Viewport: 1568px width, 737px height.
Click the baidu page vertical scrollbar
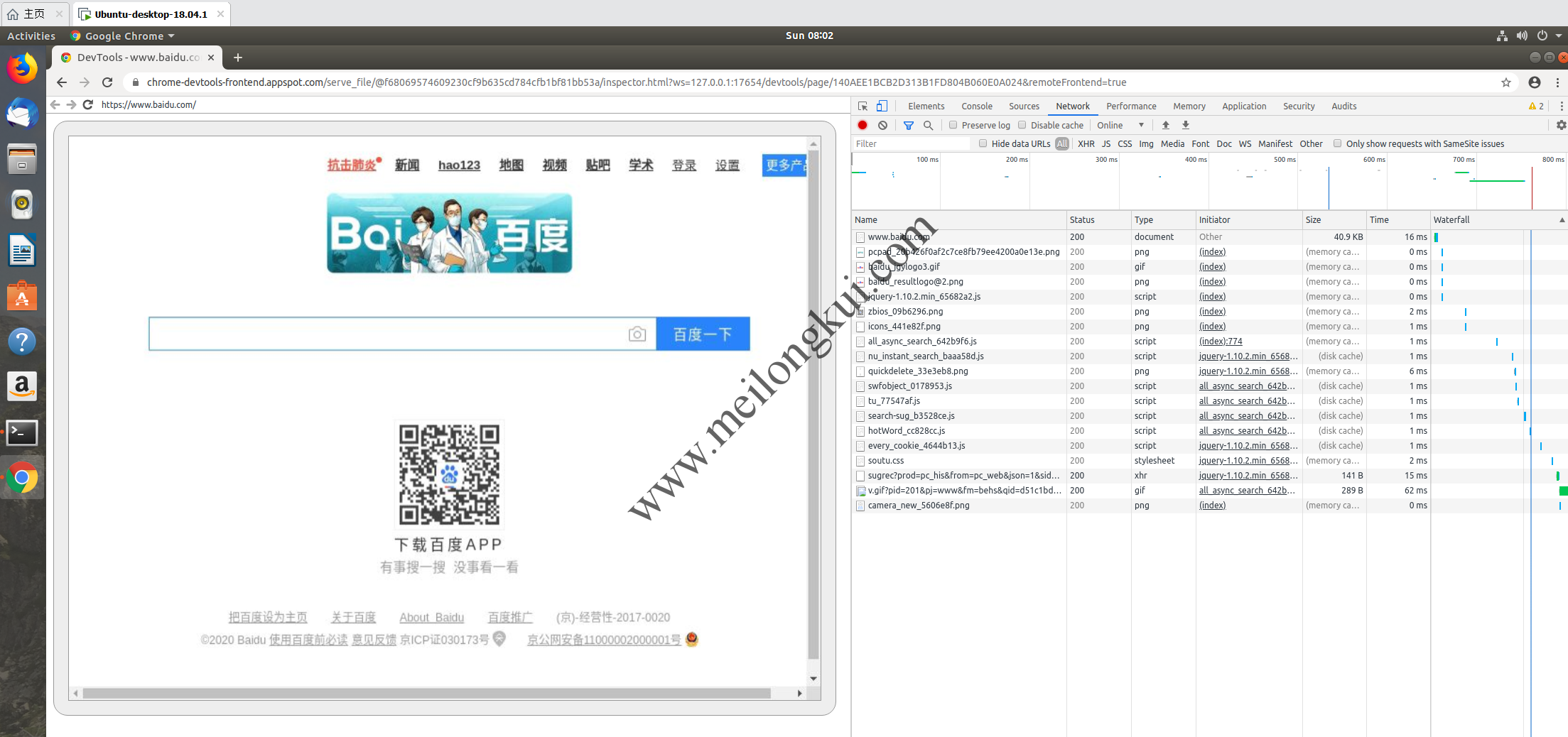pos(813,405)
